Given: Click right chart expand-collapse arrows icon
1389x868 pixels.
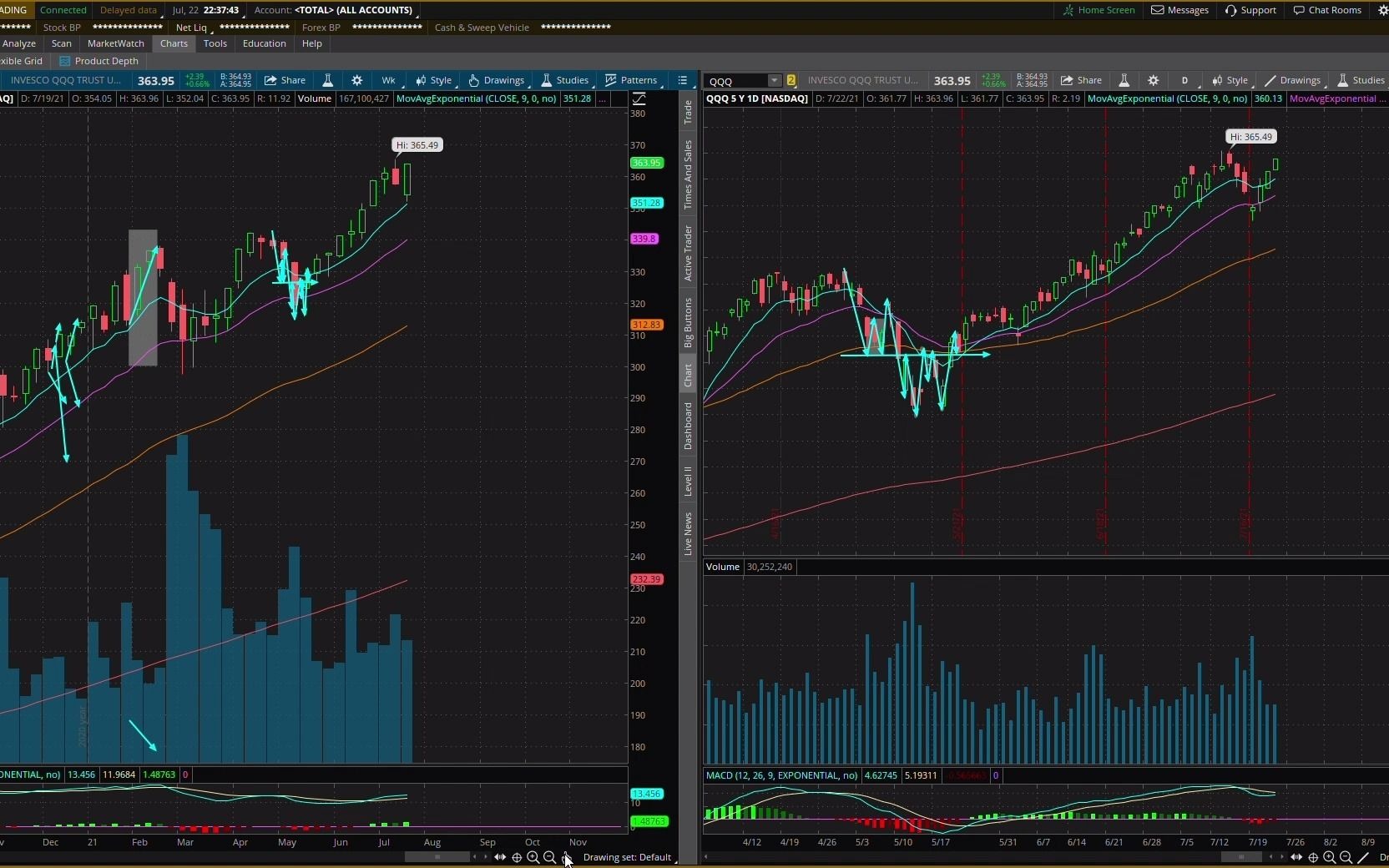Looking at the screenshot, I should click(x=1296, y=857).
